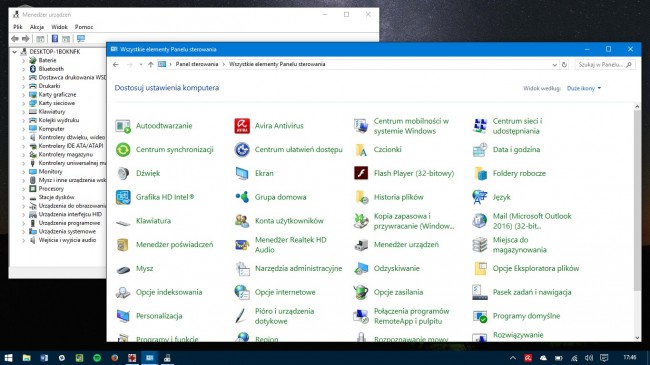Image resolution: width=650 pixels, height=365 pixels.
Task: Expand Monitory node in Device Manager
Action: click(x=24, y=172)
